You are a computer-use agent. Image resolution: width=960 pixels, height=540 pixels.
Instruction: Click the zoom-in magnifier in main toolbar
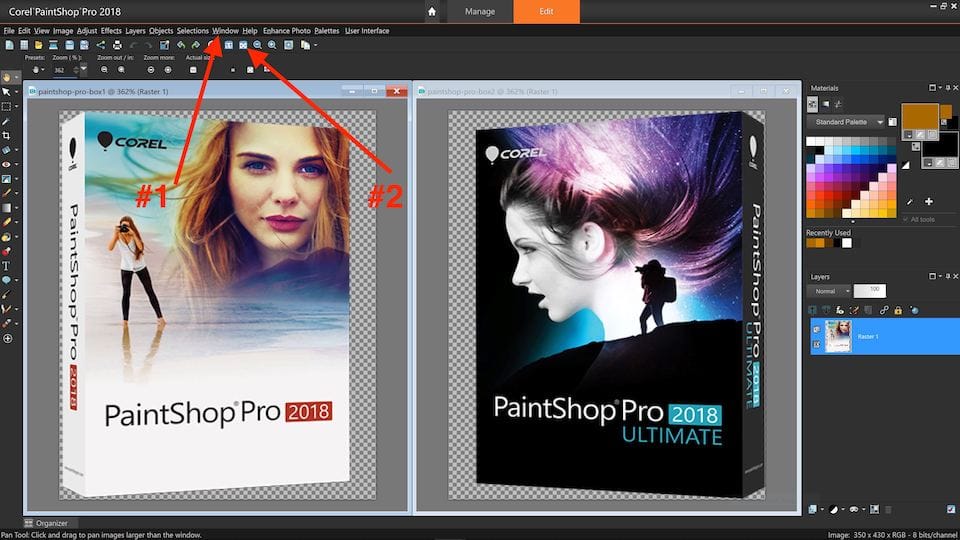pyautogui.click(x=272, y=45)
